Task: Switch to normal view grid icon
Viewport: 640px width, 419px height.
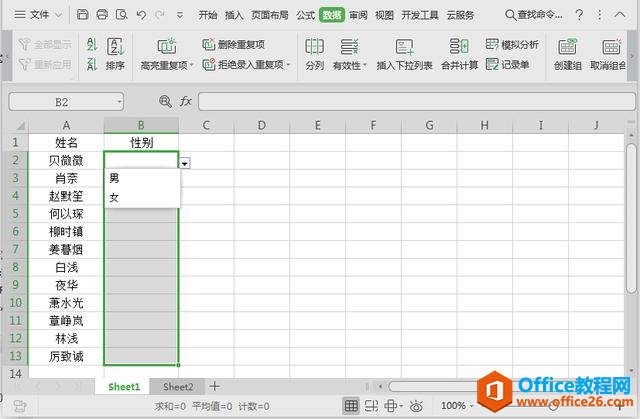Action: point(351,406)
